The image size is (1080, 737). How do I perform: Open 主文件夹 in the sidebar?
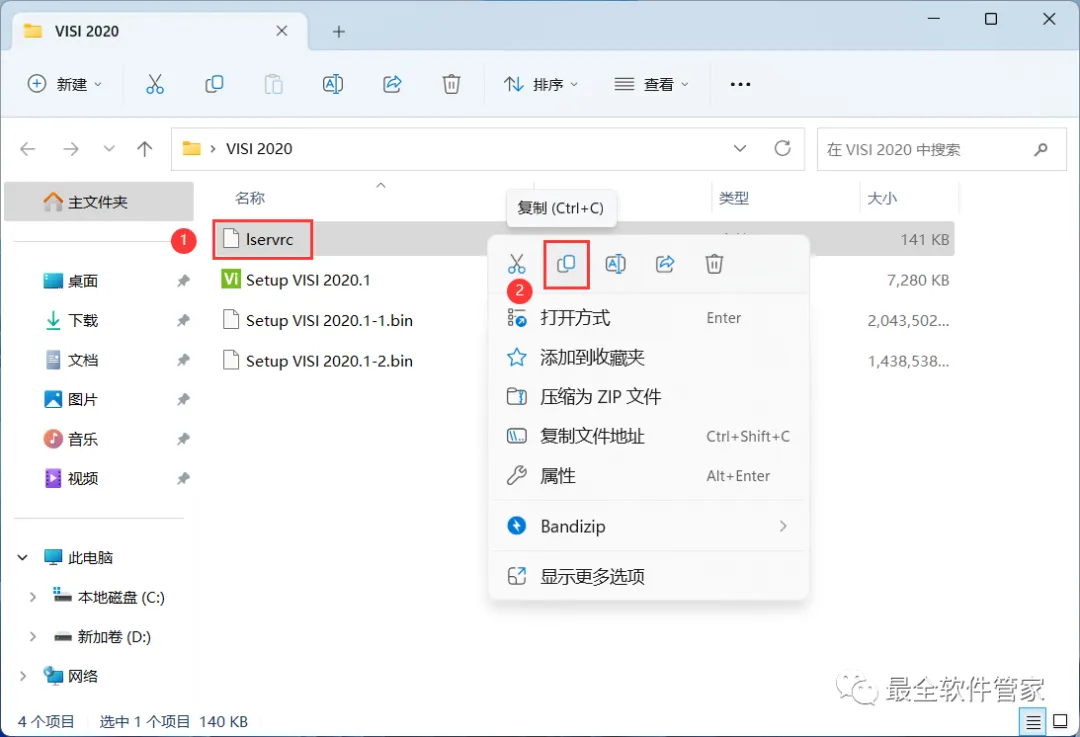(x=98, y=202)
